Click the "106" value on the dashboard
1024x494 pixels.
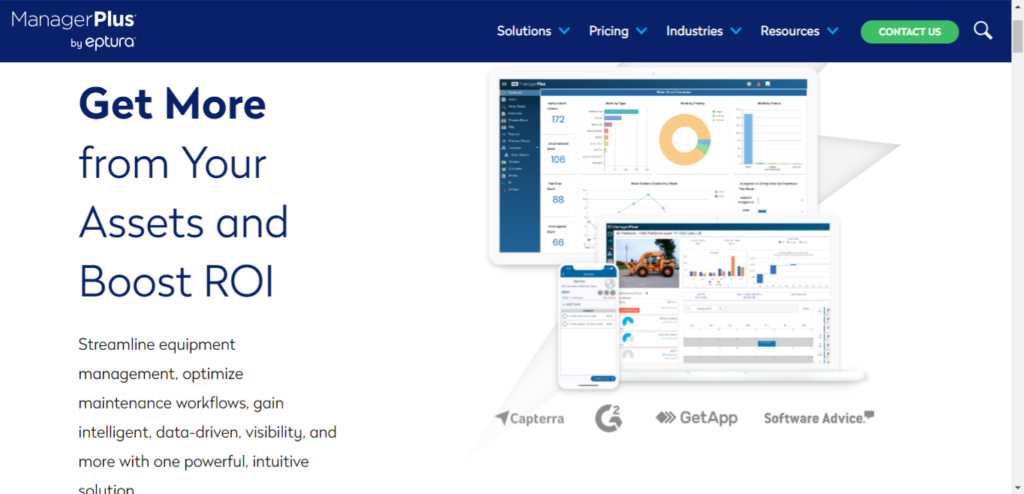[x=558, y=159]
